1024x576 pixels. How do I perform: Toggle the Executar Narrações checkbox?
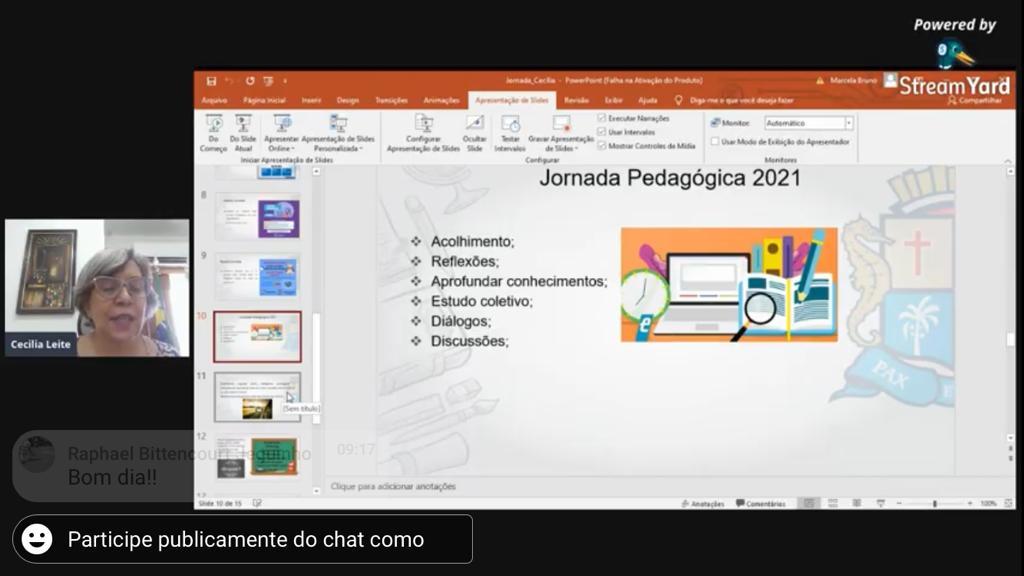(602, 118)
